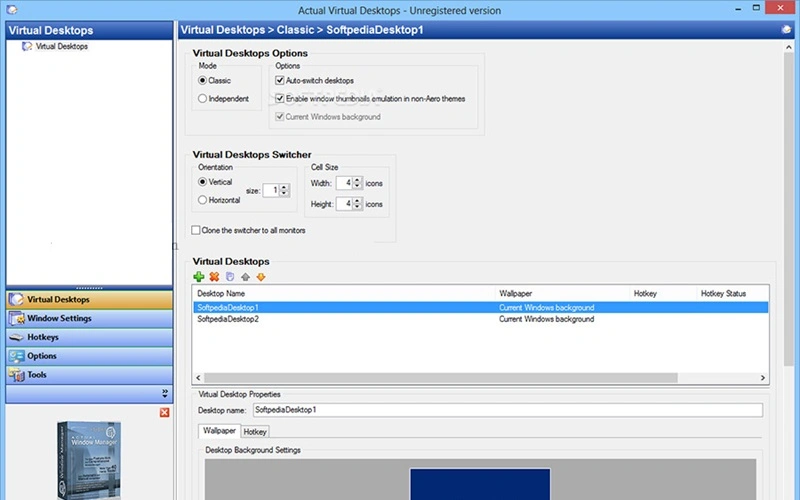Move desktop up with gray arrow icon
Image resolution: width=800 pixels, height=500 pixels.
coord(245,277)
